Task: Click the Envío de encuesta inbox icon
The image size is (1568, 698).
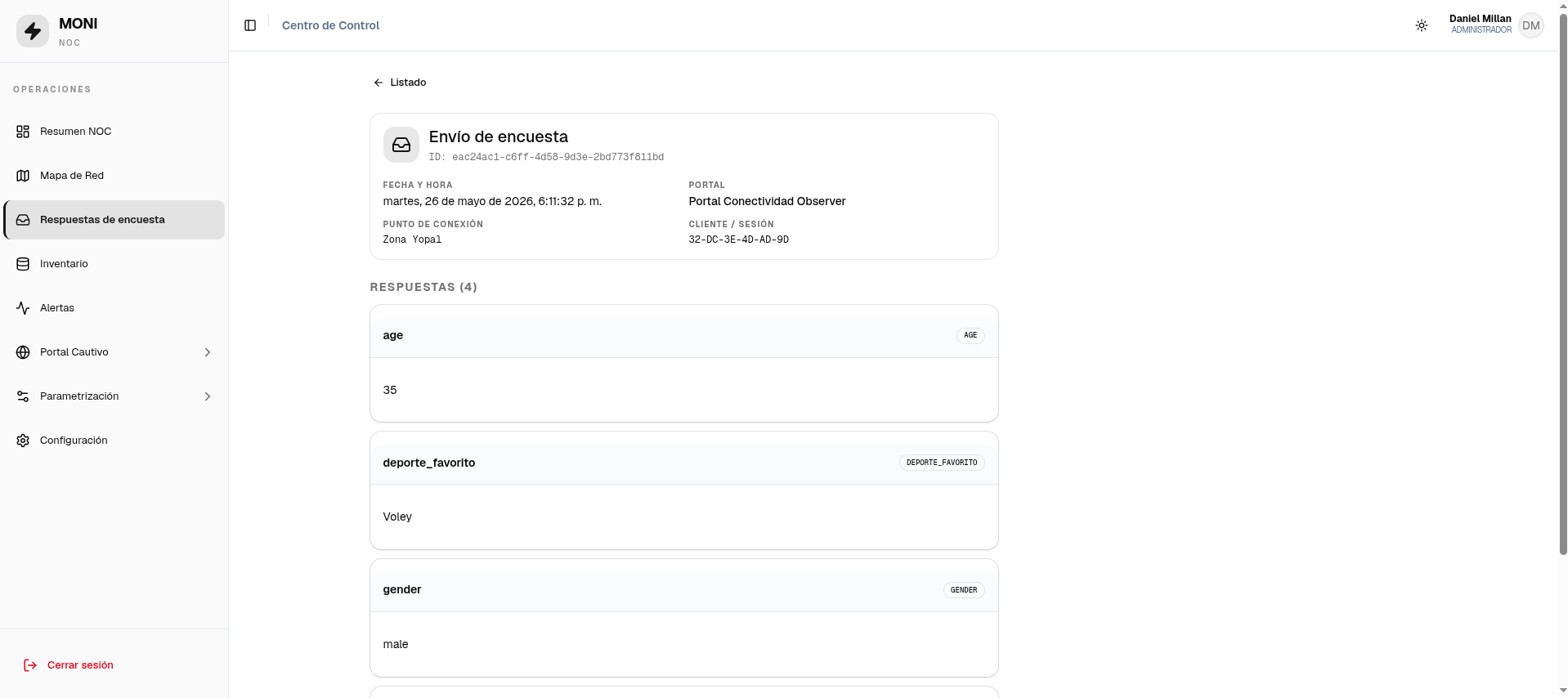Action: [x=401, y=145]
